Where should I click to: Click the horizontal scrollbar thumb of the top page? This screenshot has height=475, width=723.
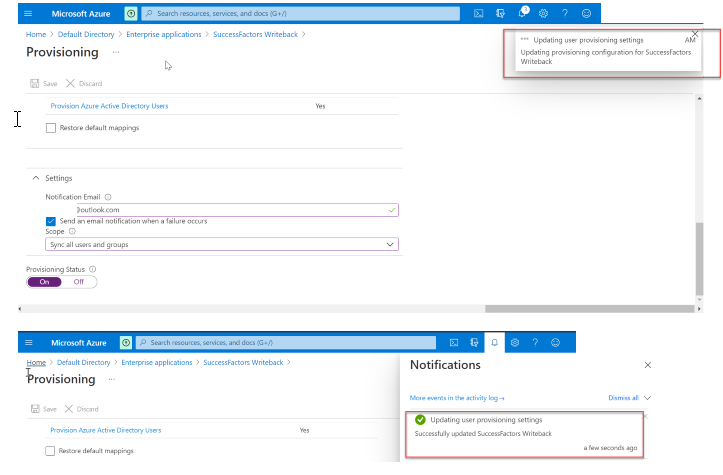point(590,309)
